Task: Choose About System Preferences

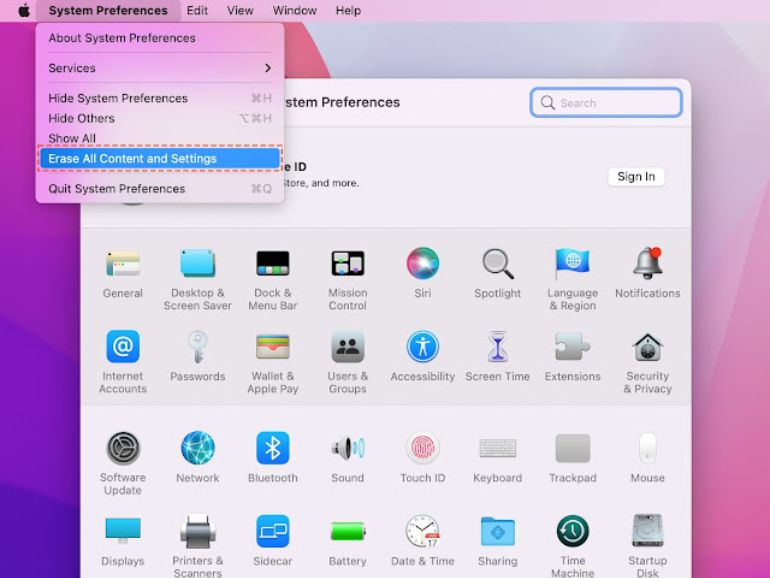Action: (160, 38)
